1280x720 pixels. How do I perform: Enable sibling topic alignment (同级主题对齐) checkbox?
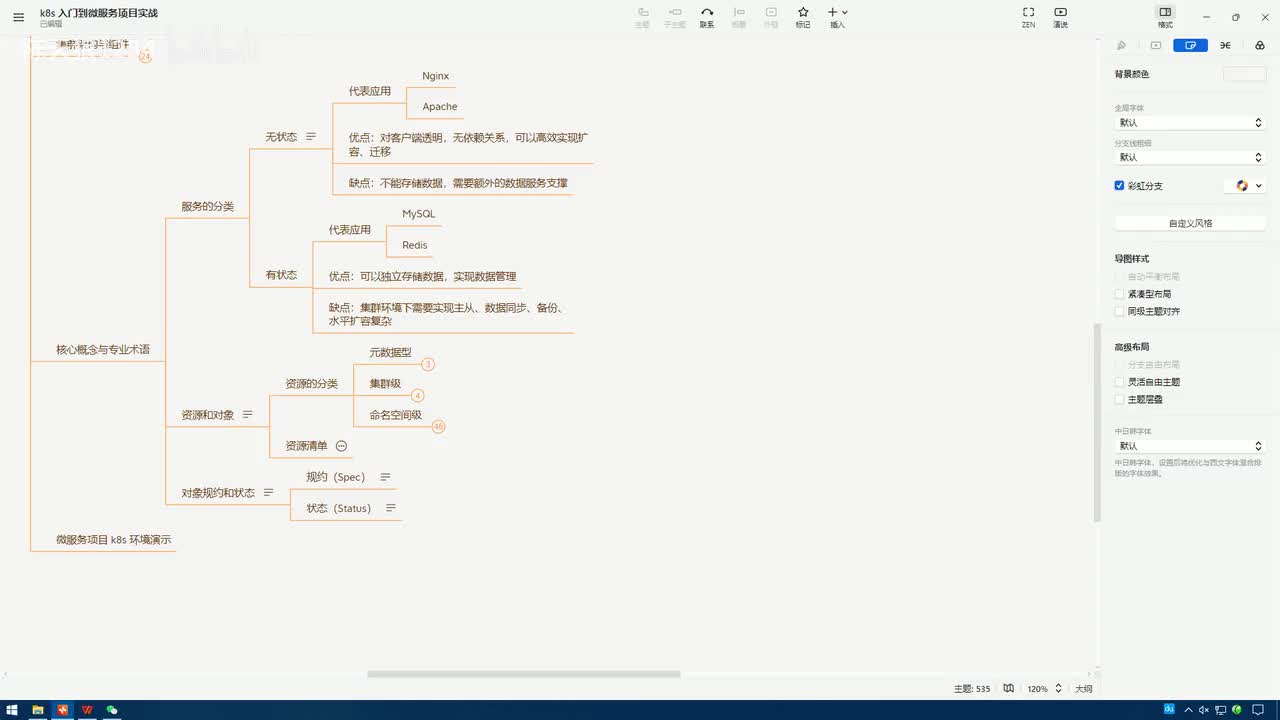[x=1120, y=311]
